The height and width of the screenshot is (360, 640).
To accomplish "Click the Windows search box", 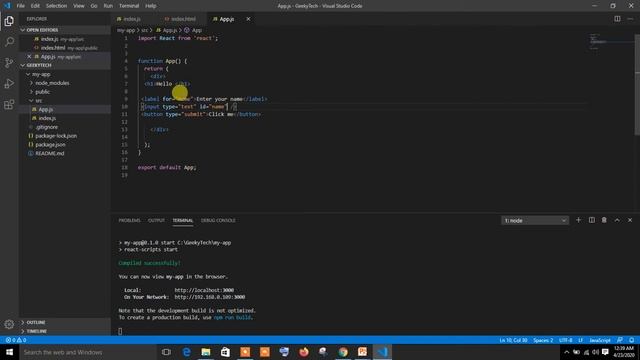I will [87, 352].
